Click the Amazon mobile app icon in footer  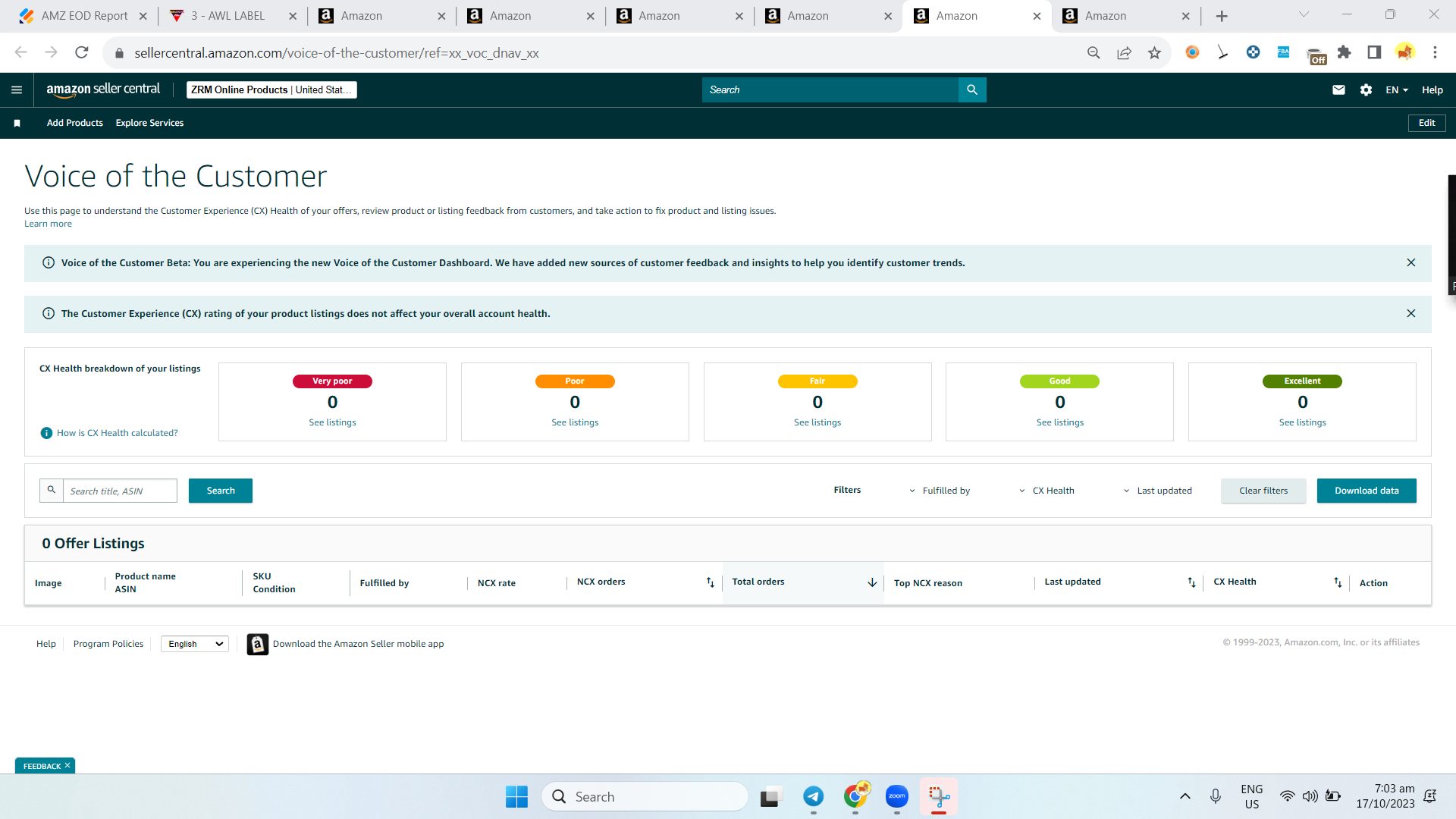pos(258,644)
